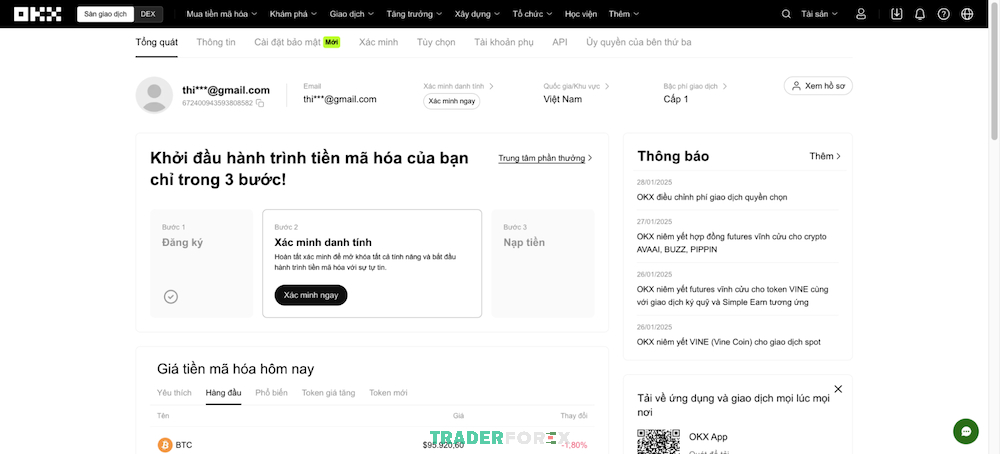Click the Đăng ký step 1 card
Viewport: 1000px width, 454px height.
coord(202,263)
